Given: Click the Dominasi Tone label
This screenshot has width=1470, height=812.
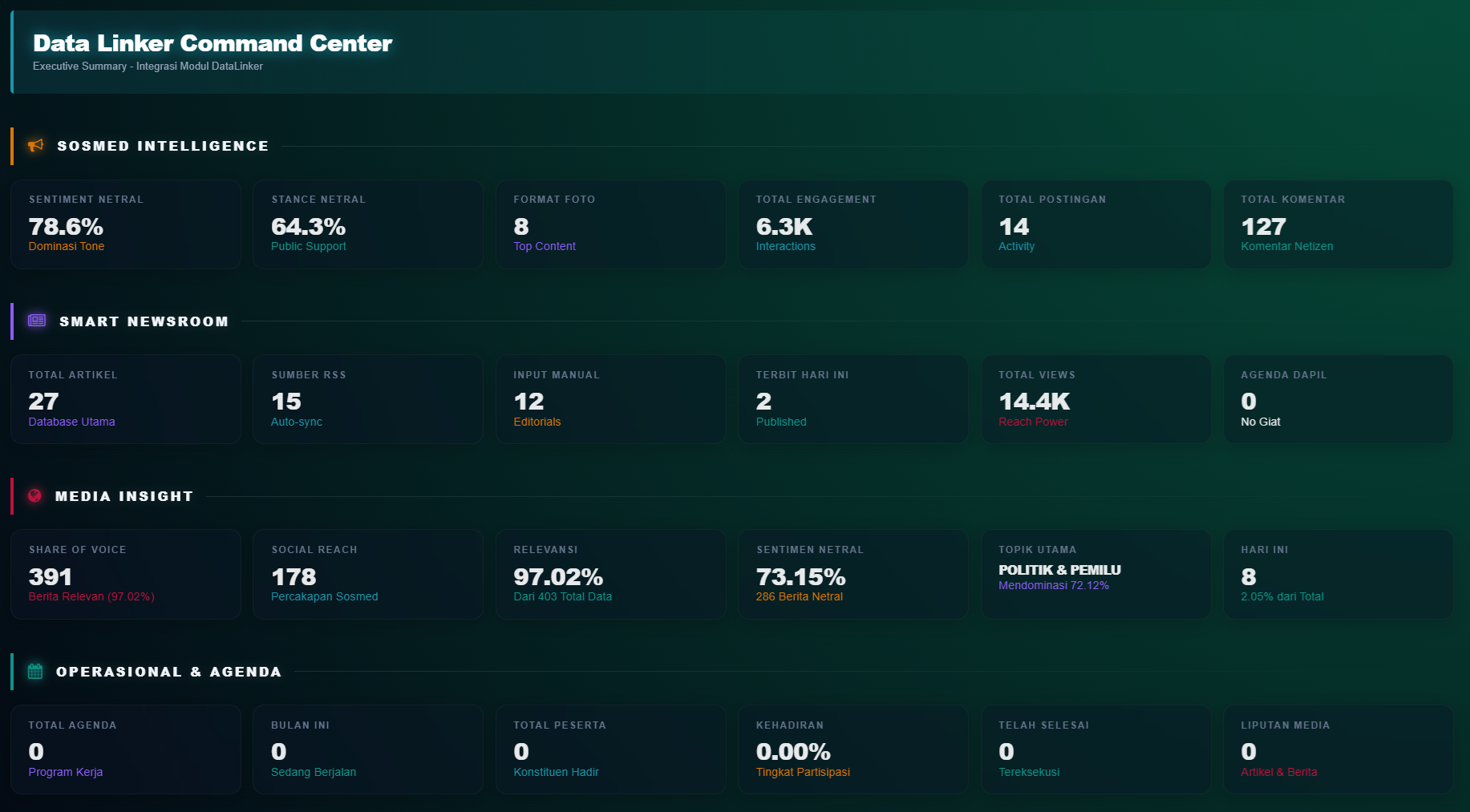Looking at the screenshot, I should tap(67, 247).
